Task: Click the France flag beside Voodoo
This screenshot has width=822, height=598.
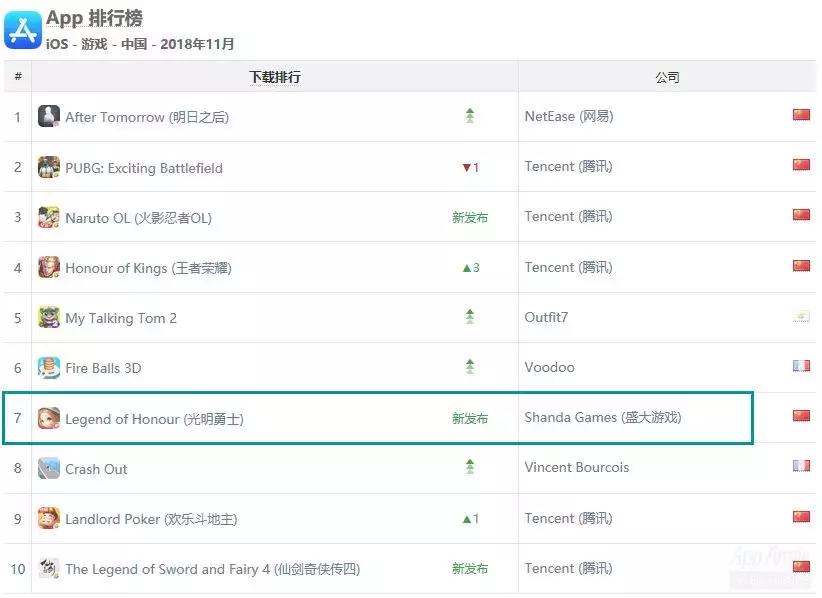Action: pos(801,366)
